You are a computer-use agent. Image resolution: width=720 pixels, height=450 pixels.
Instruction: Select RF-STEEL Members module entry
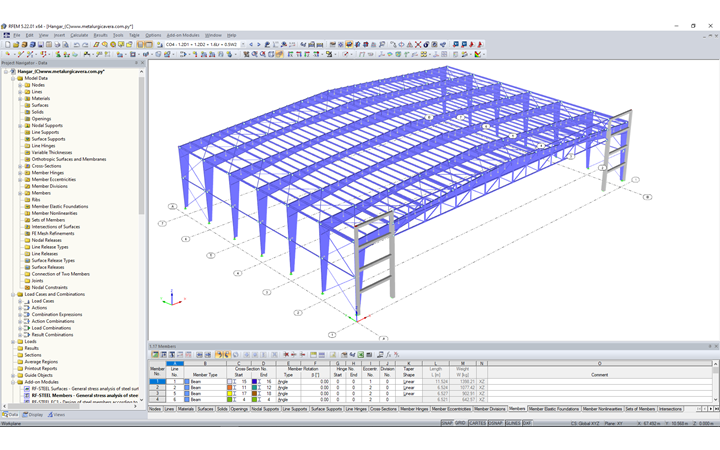coord(84,395)
